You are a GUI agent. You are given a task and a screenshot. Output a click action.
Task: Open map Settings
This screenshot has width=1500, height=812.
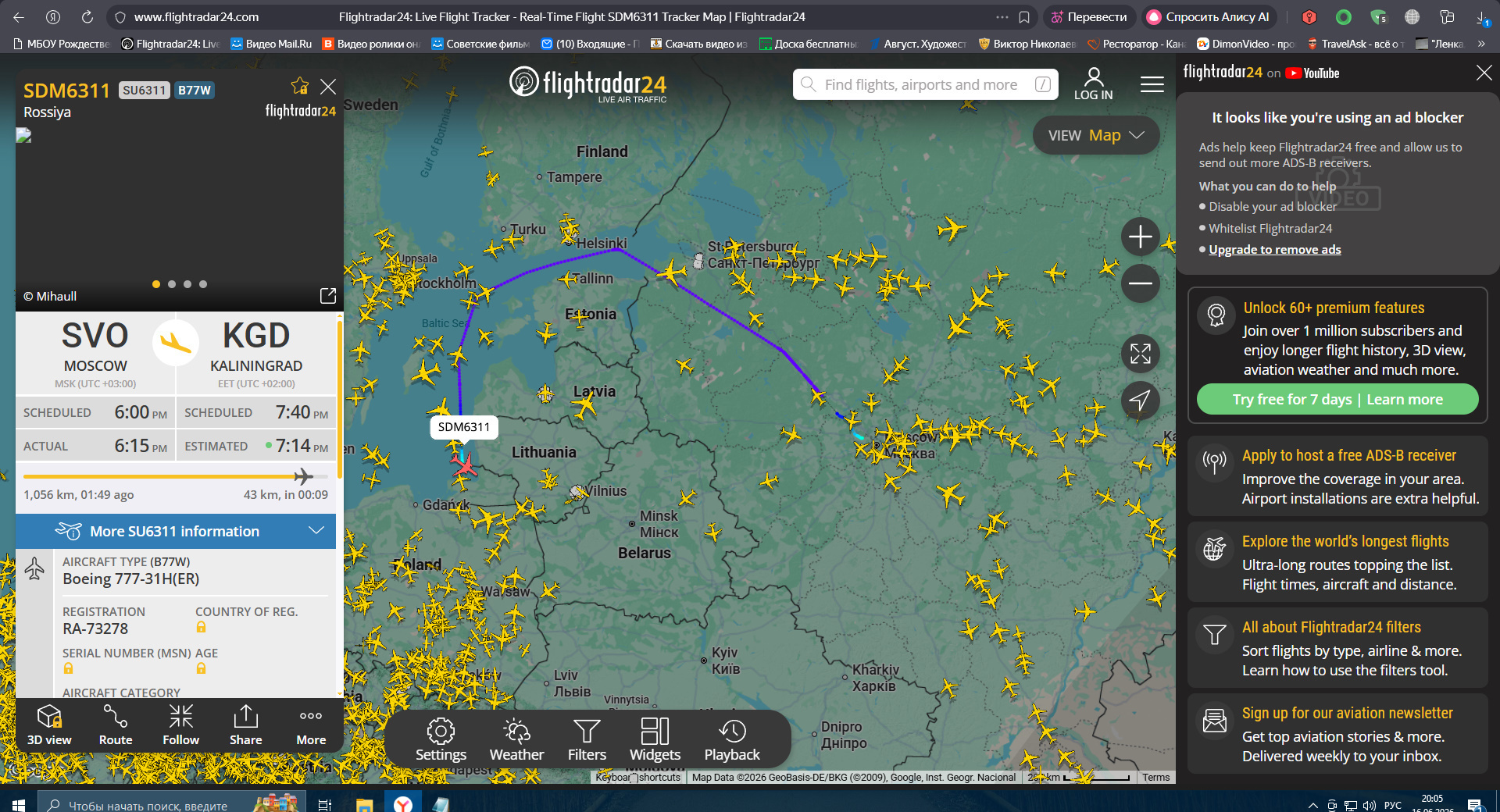(441, 739)
